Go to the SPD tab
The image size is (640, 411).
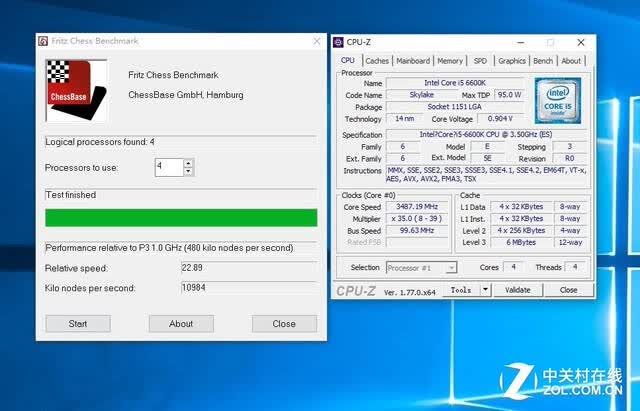(x=480, y=61)
